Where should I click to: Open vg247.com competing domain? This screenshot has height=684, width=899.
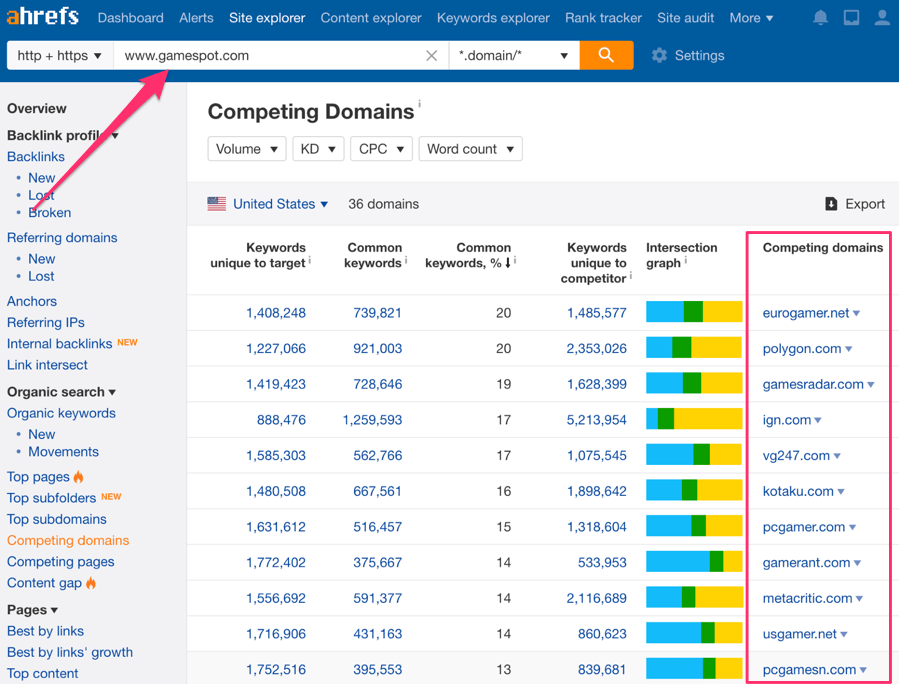pyautogui.click(x=796, y=455)
